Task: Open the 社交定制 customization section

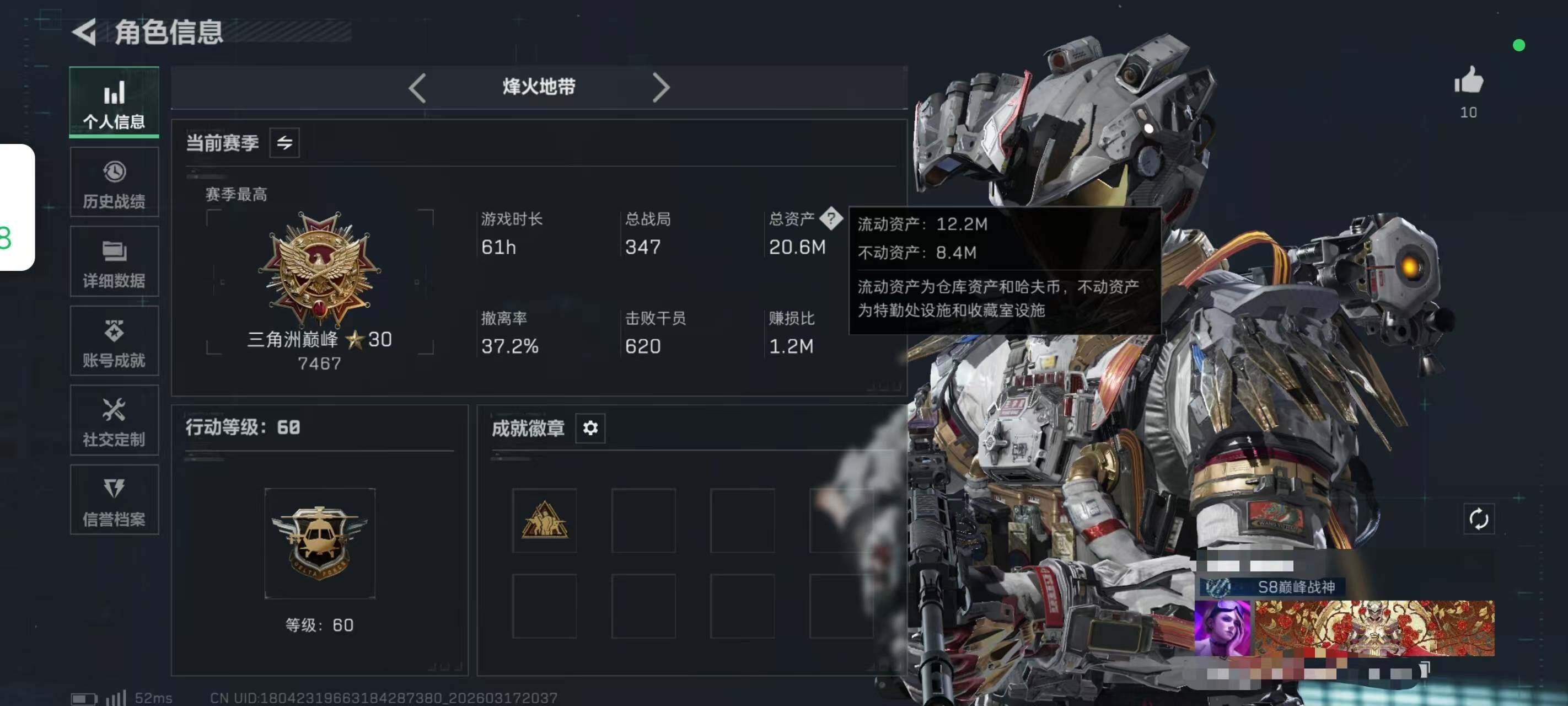Action: pyautogui.click(x=114, y=420)
